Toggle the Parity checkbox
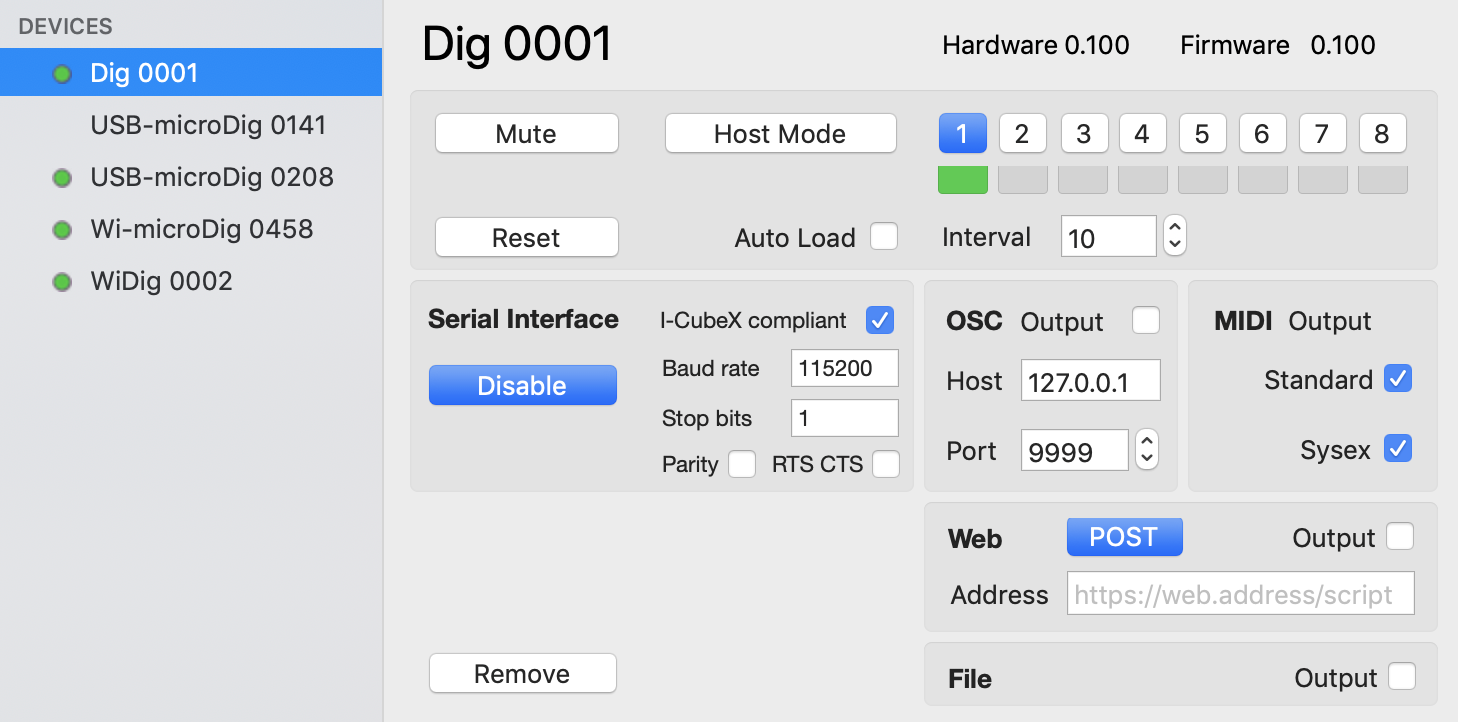The width and height of the screenshot is (1458, 722). (742, 464)
